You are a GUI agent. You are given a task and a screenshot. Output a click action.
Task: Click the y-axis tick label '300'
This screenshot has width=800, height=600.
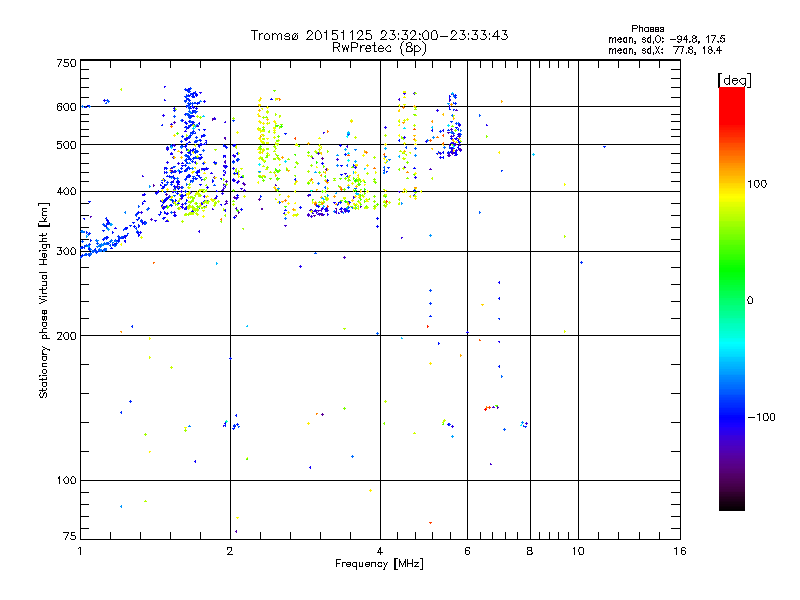[x=66, y=252]
